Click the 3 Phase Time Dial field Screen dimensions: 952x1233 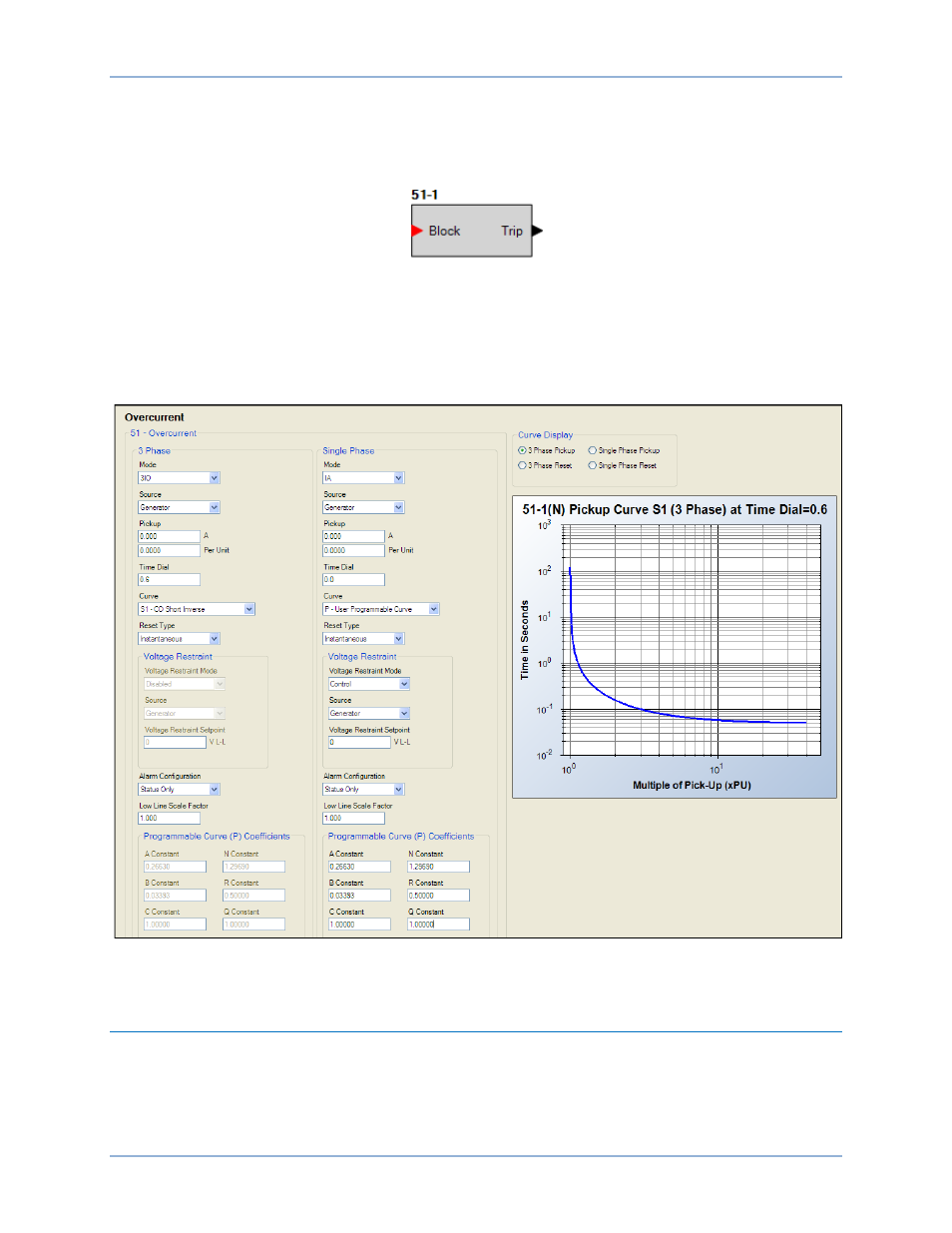tap(169, 579)
